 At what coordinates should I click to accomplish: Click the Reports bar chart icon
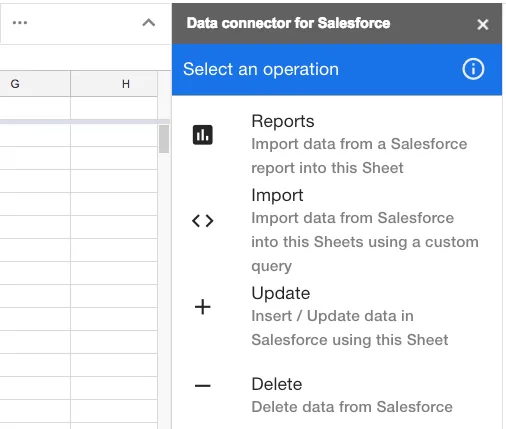click(x=202, y=135)
